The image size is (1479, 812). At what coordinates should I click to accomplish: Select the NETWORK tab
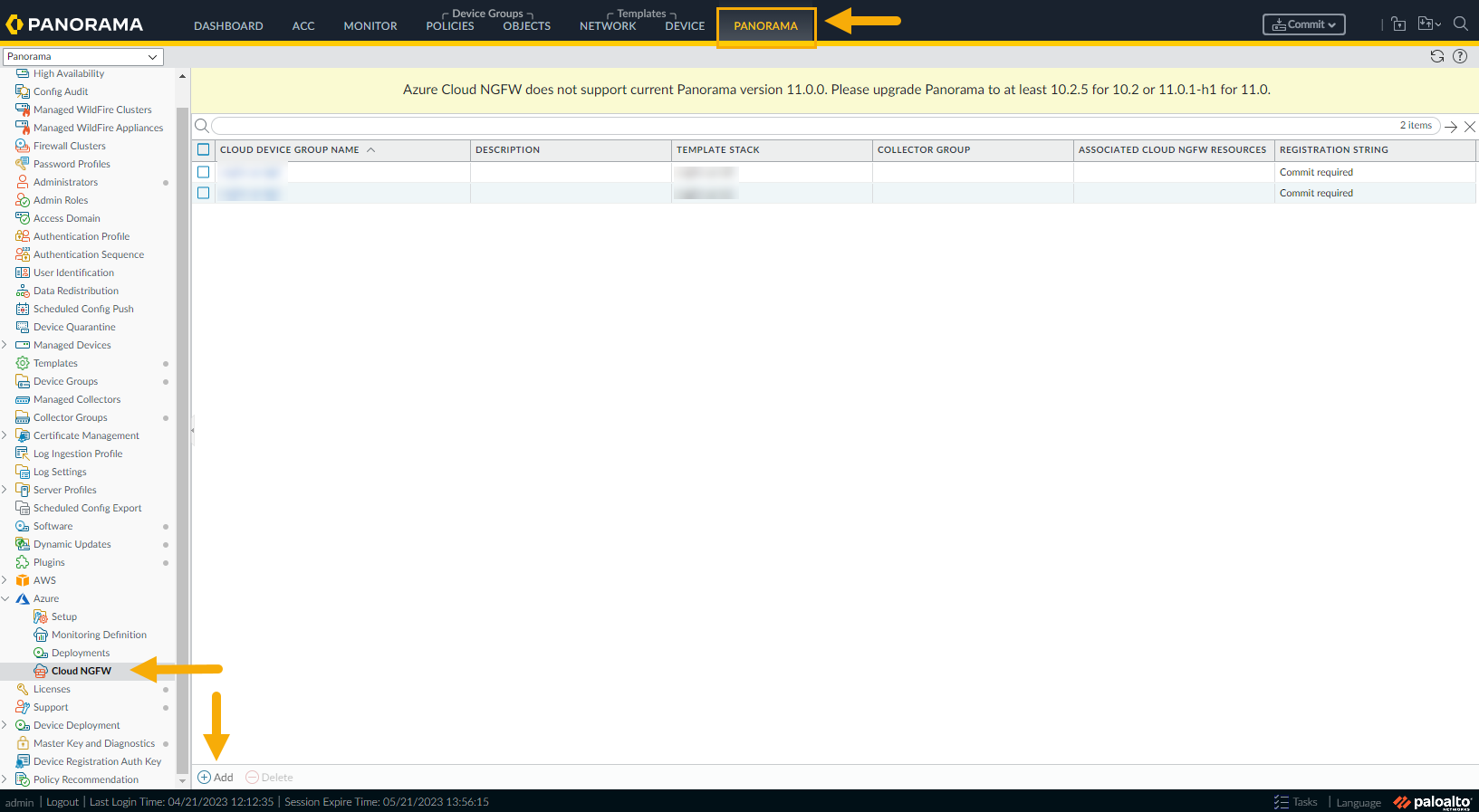608,26
